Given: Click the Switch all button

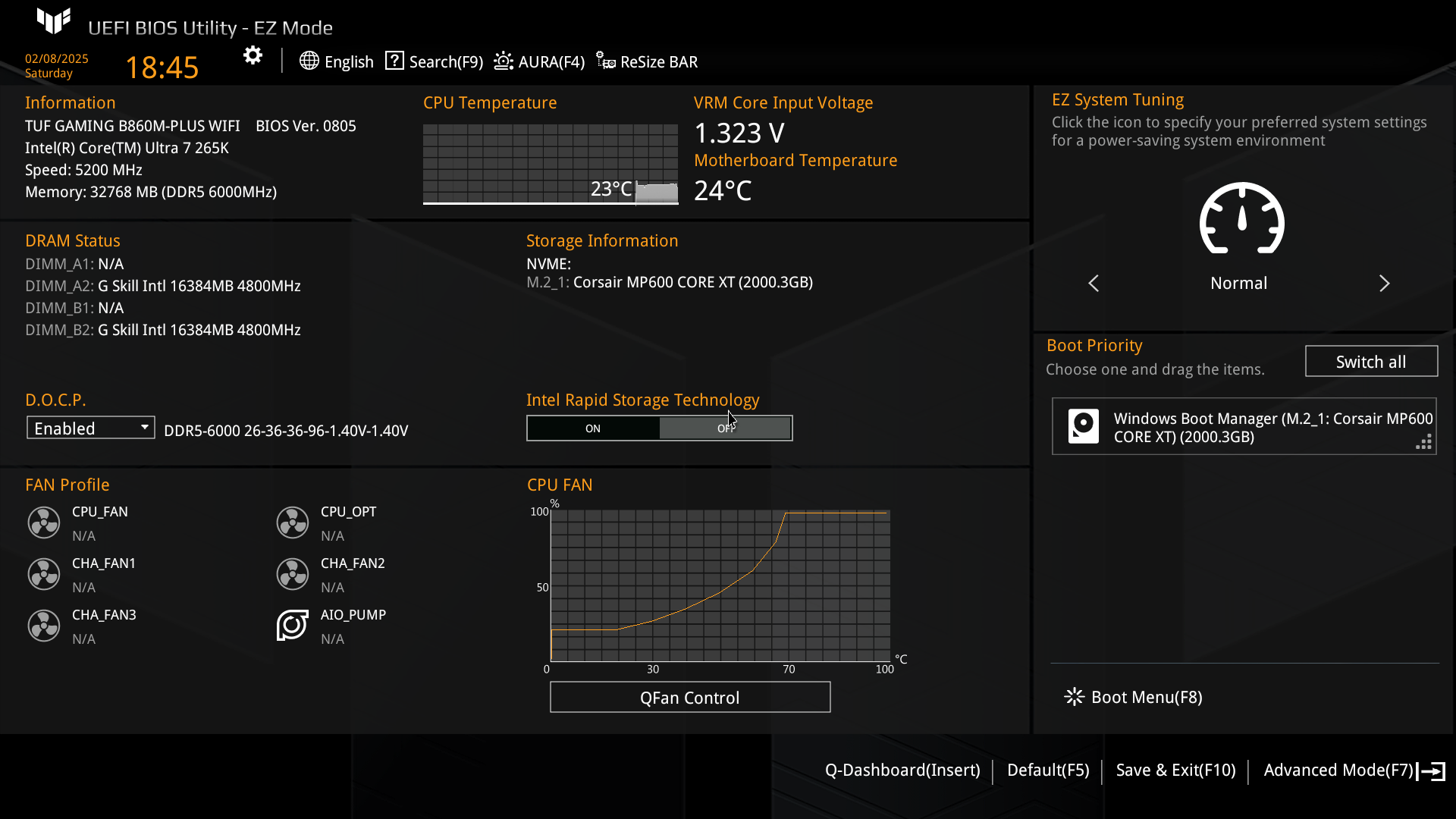Looking at the screenshot, I should click(1371, 362).
